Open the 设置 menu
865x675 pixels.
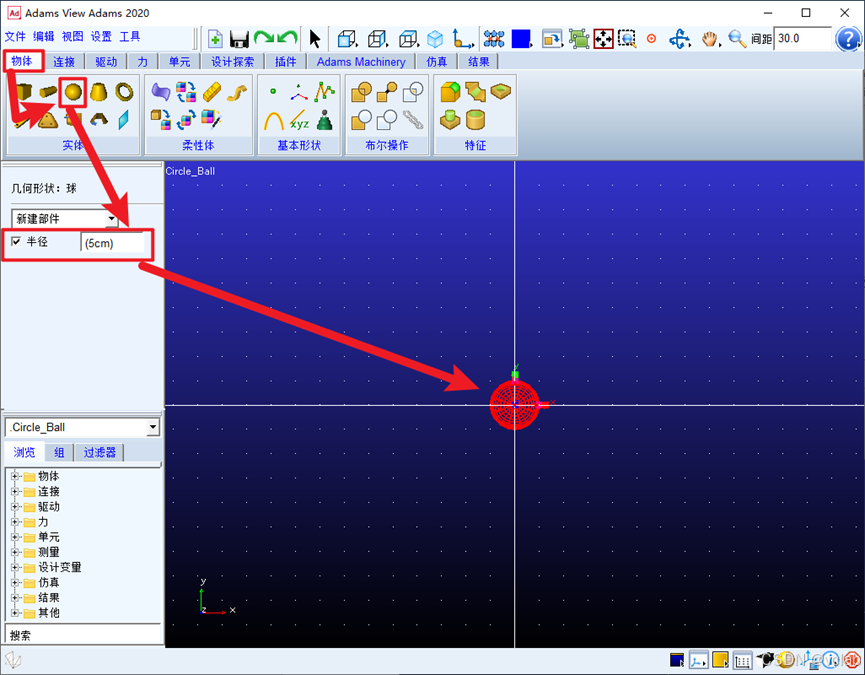101,36
